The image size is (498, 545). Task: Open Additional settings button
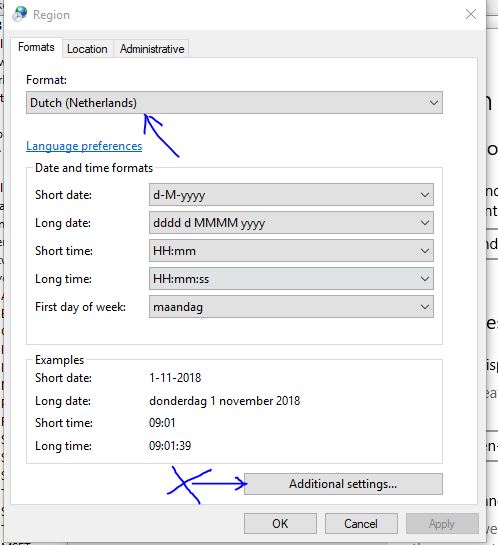tap(343, 484)
